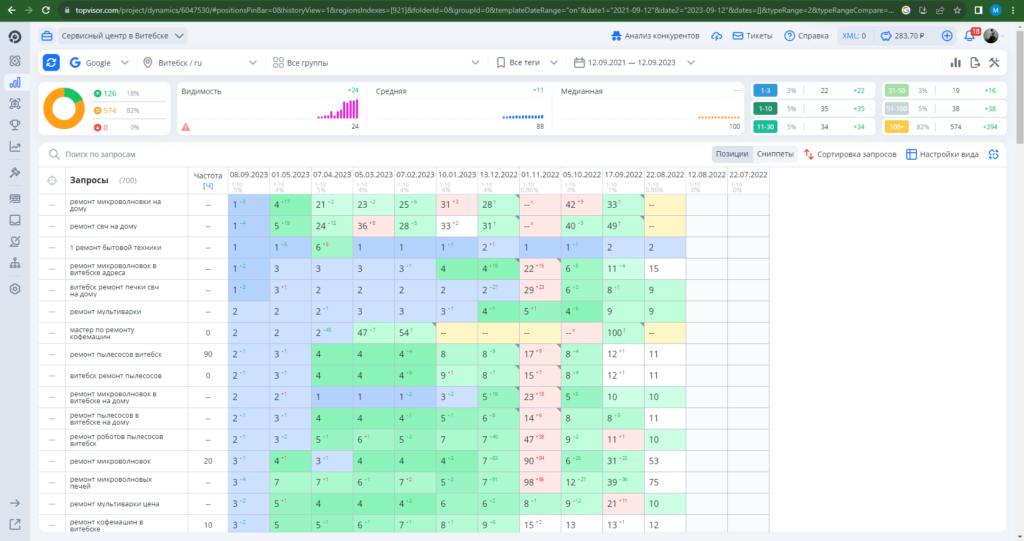Open the chart view icon in toolbar
This screenshot has height=541, width=1024.
(955, 63)
